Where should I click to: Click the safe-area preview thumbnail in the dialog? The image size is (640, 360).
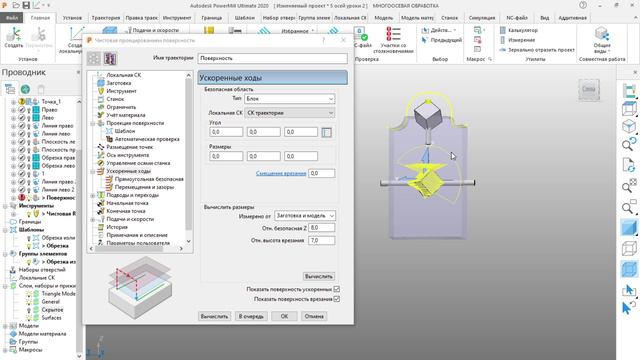tap(140, 288)
